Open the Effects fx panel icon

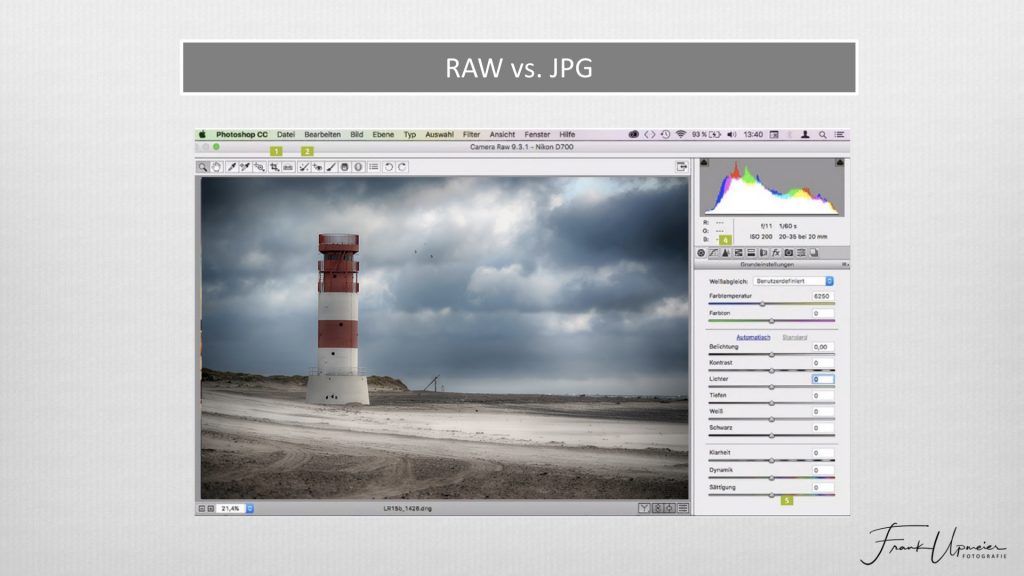point(776,253)
